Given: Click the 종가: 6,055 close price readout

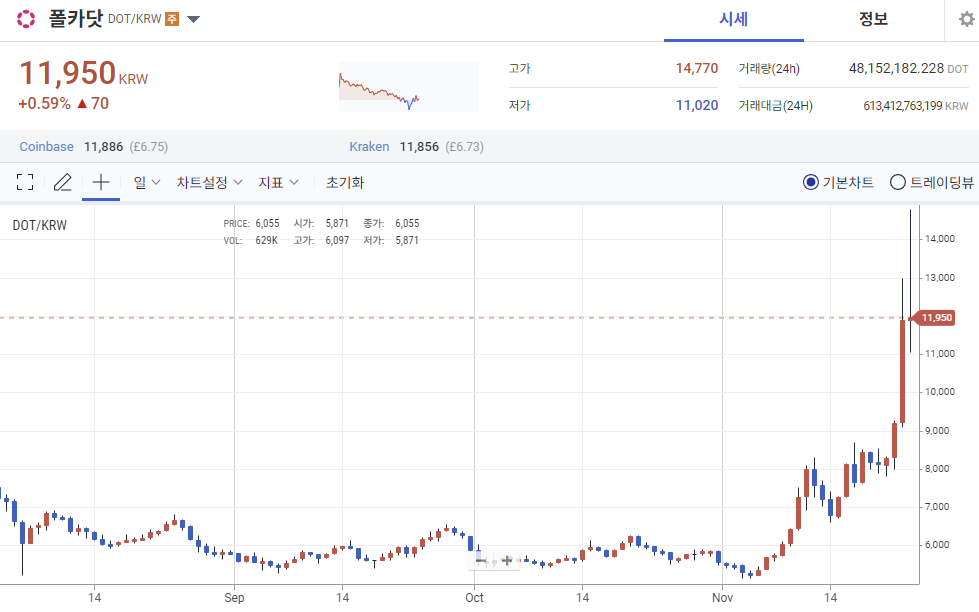Looking at the screenshot, I should point(391,224).
